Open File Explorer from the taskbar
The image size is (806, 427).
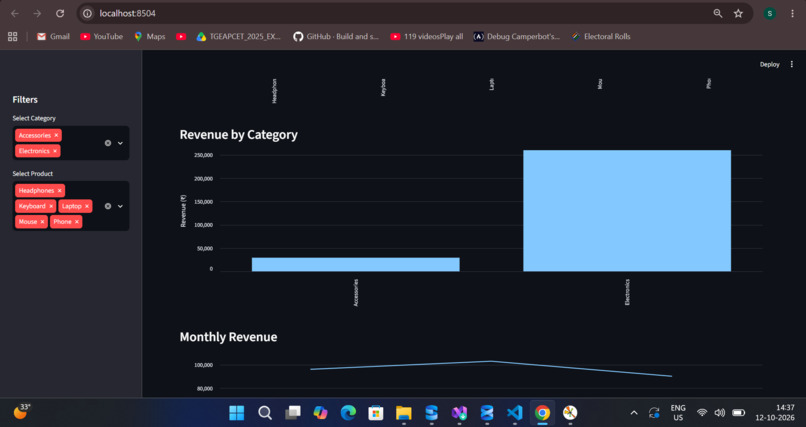pyautogui.click(x=404, y=413)
